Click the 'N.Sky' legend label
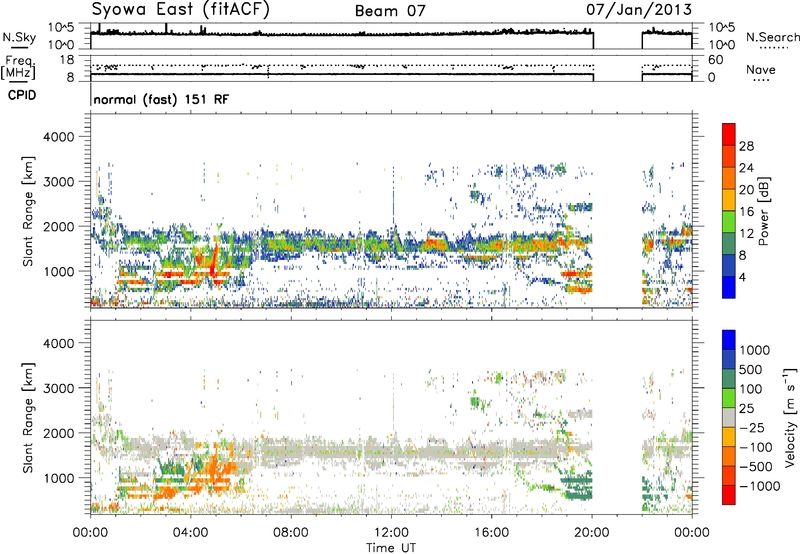 click(19, 37)
